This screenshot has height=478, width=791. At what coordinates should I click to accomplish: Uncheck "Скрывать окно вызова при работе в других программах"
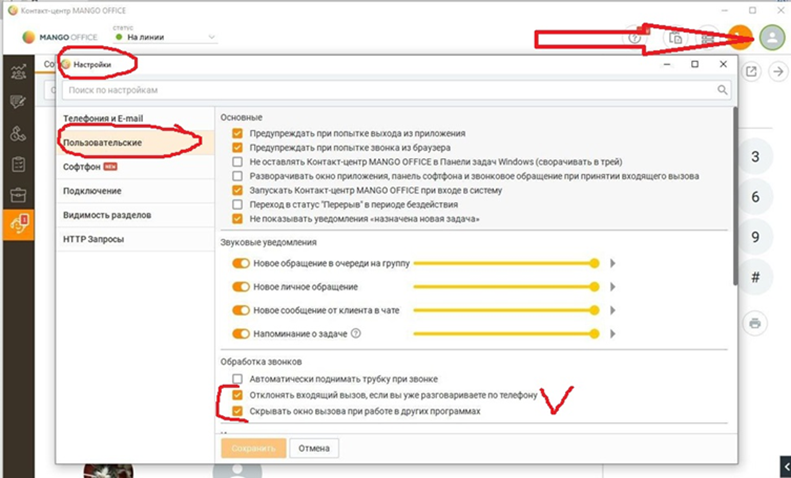tap(237, 411)
